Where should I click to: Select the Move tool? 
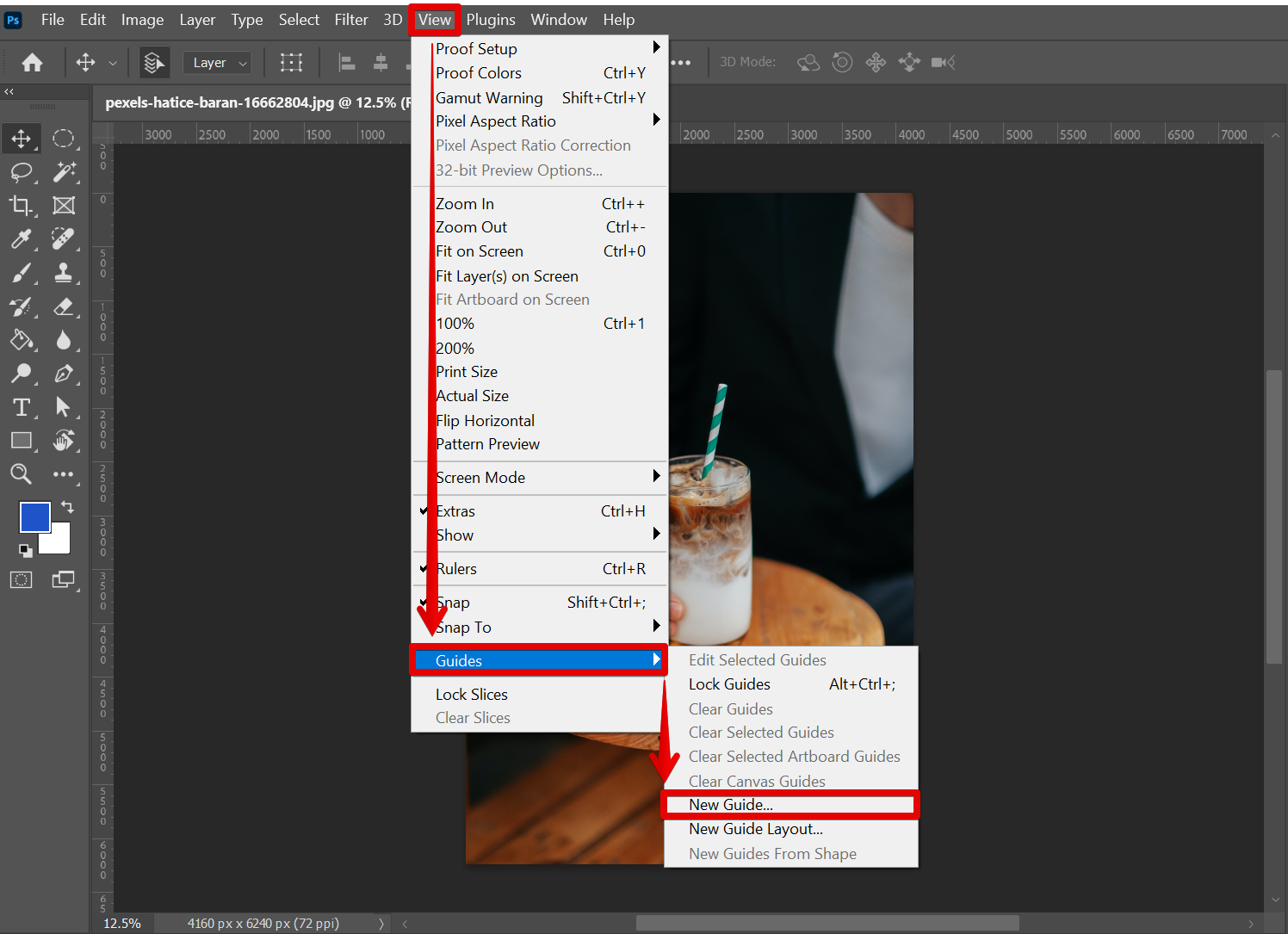(x=22, y=138)
